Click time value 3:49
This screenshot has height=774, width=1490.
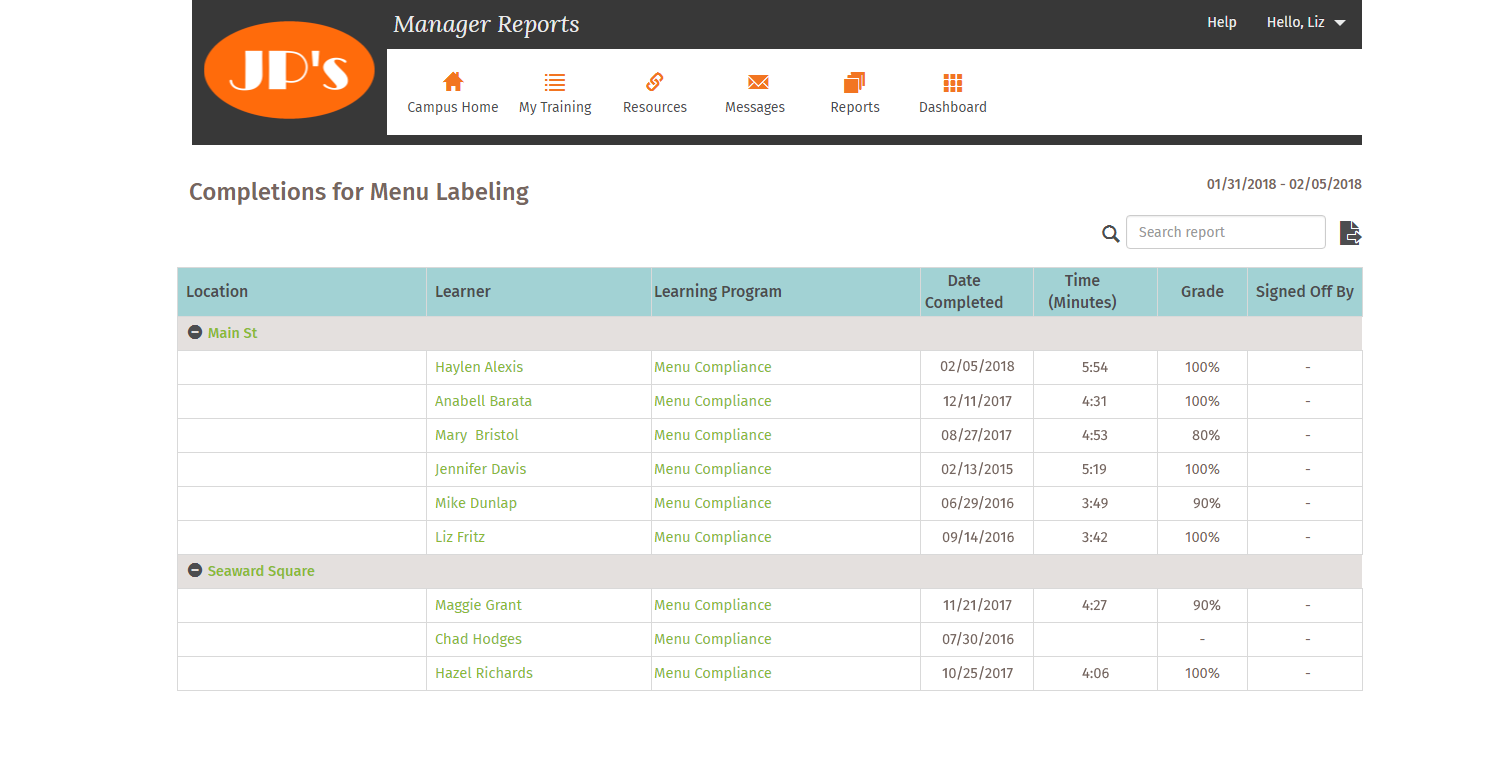pyautogui.click(x=1095, y=503)
